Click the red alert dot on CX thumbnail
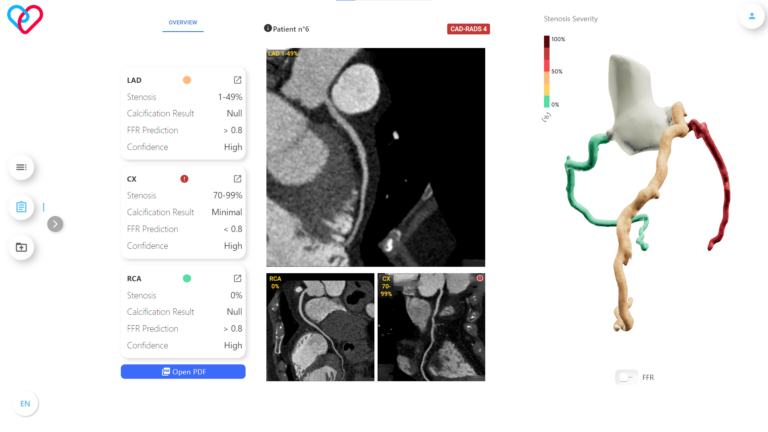The image size is (768, 432). 480,278
